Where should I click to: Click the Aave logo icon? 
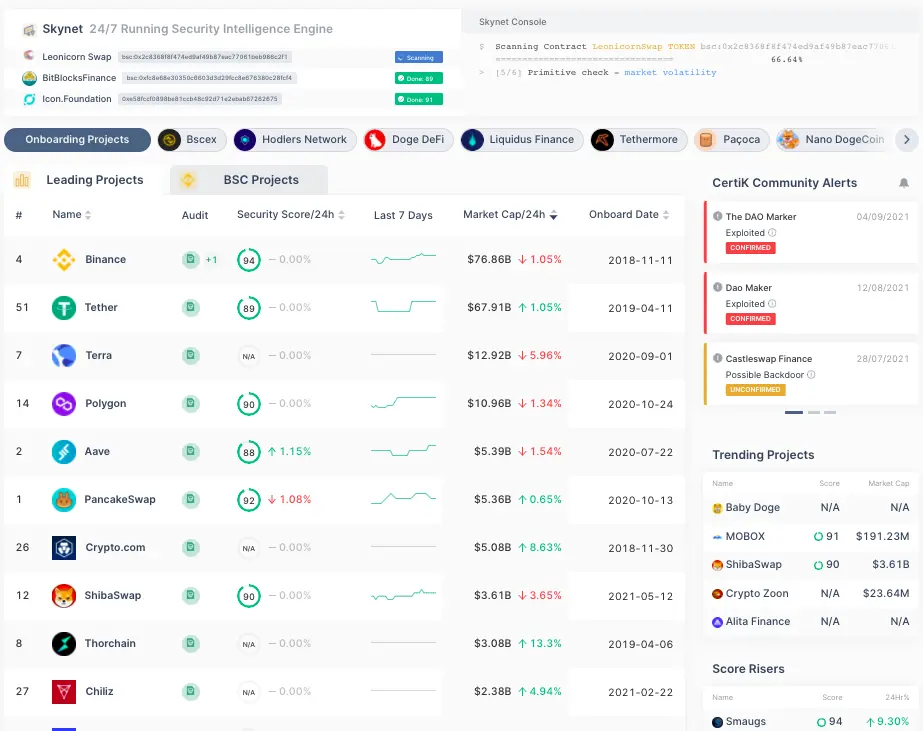(64, 451)
